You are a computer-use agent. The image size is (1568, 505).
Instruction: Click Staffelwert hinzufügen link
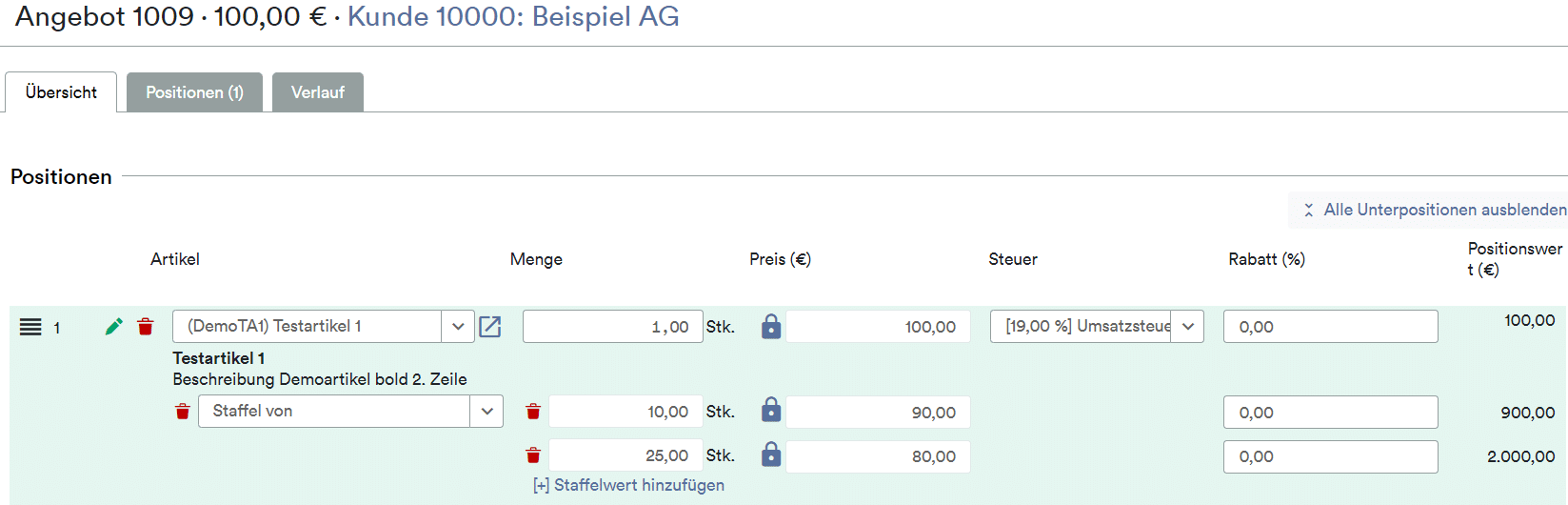pyautogui.click(x=628, y=485)
